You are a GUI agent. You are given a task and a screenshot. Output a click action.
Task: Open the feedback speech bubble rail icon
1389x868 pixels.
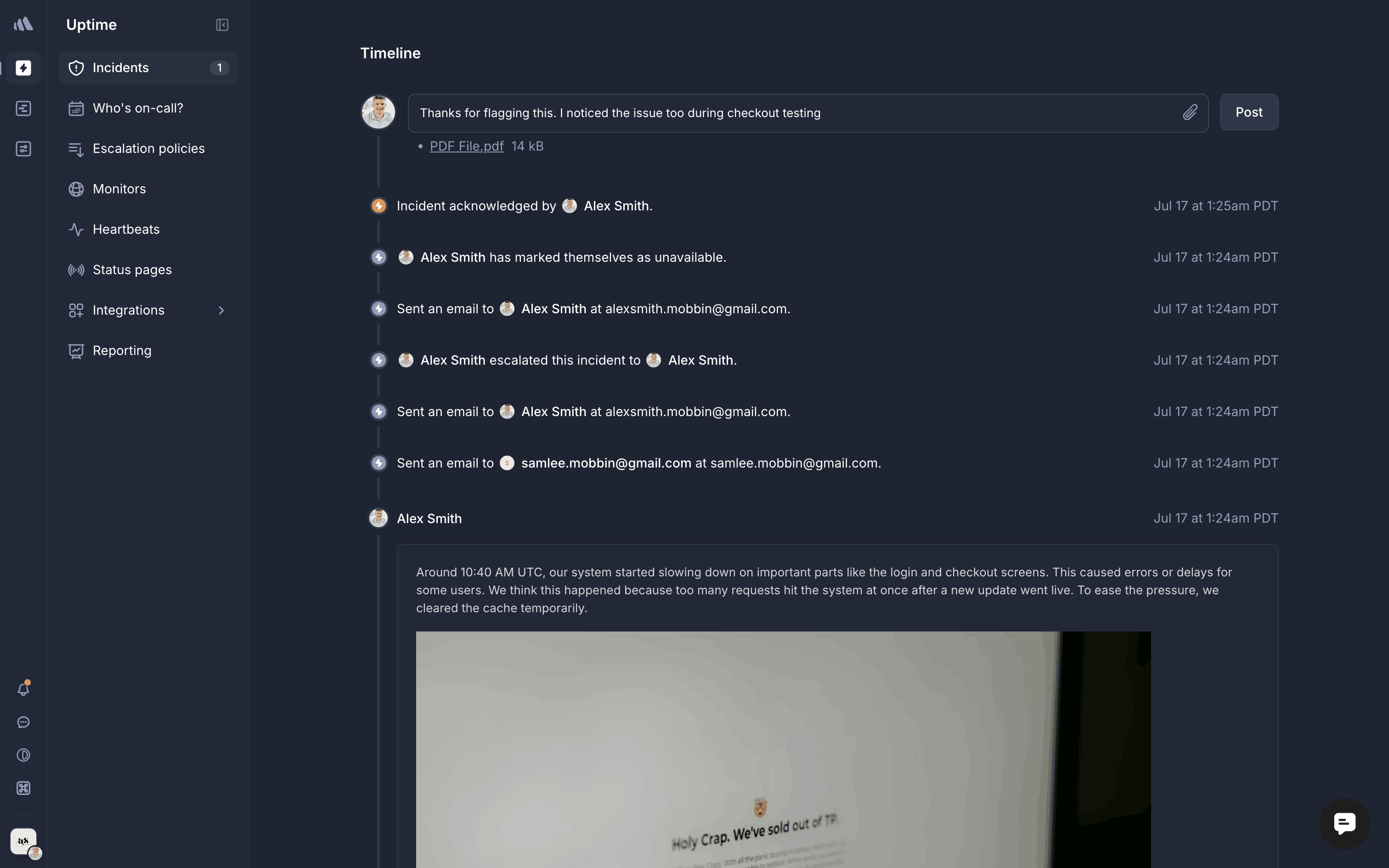pyautogui.click(x=23, y=722)
